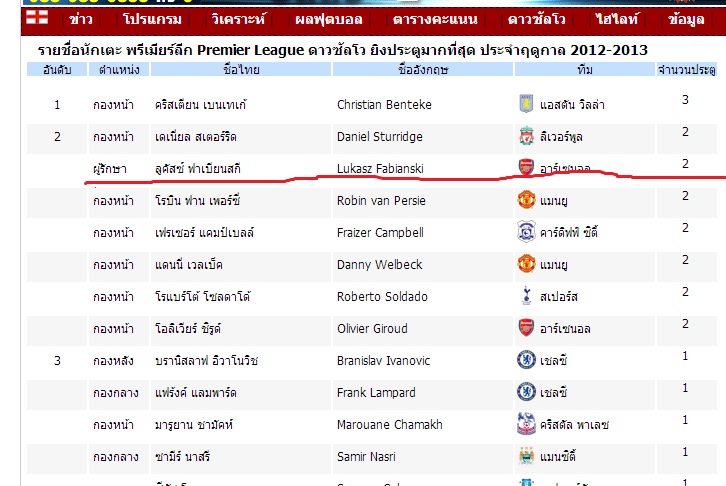
Task: Click Thai name โรแบร์โต้ โซลดาโด้
Action: 202,296
